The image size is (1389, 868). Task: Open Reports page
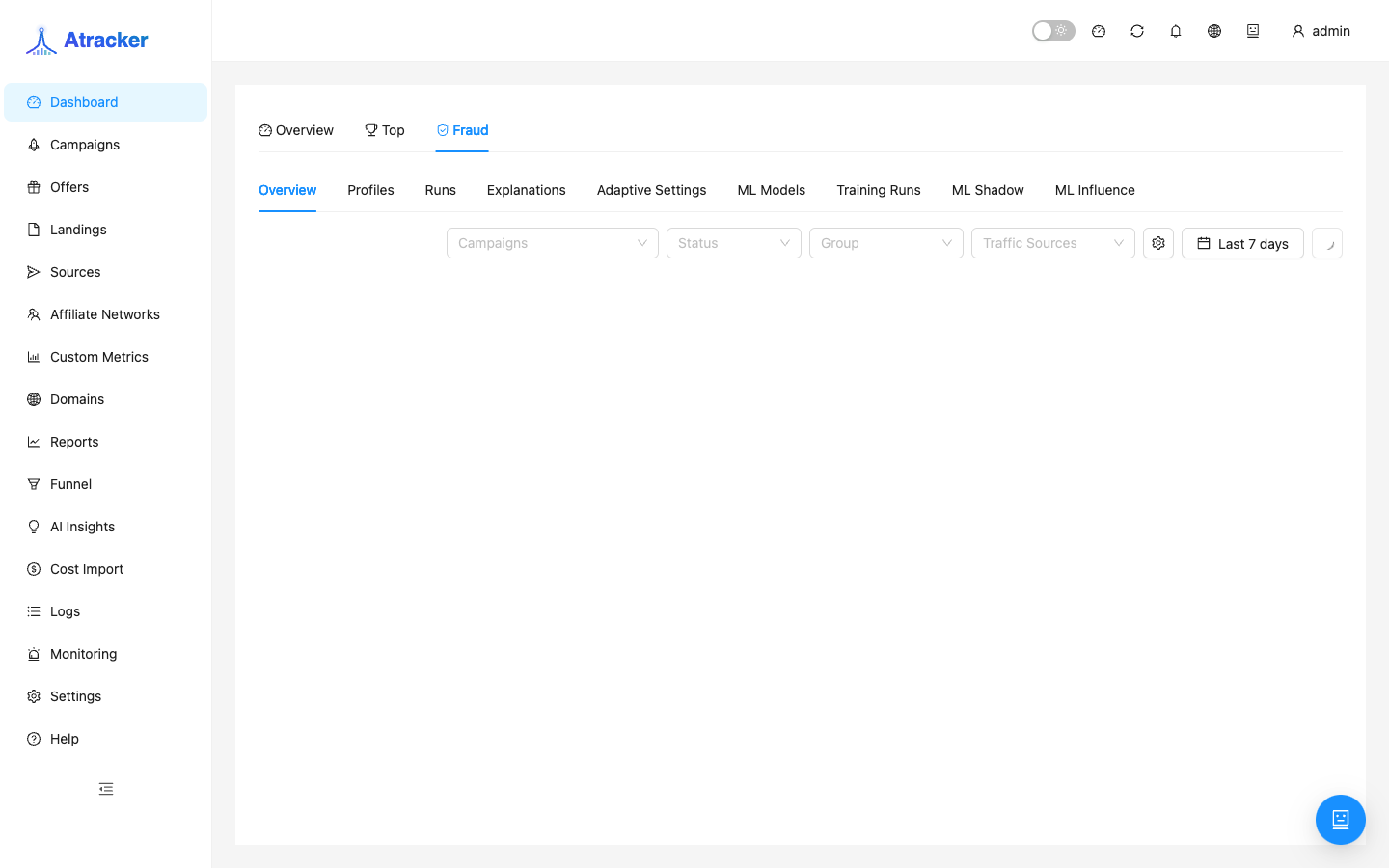coord(105,442)
